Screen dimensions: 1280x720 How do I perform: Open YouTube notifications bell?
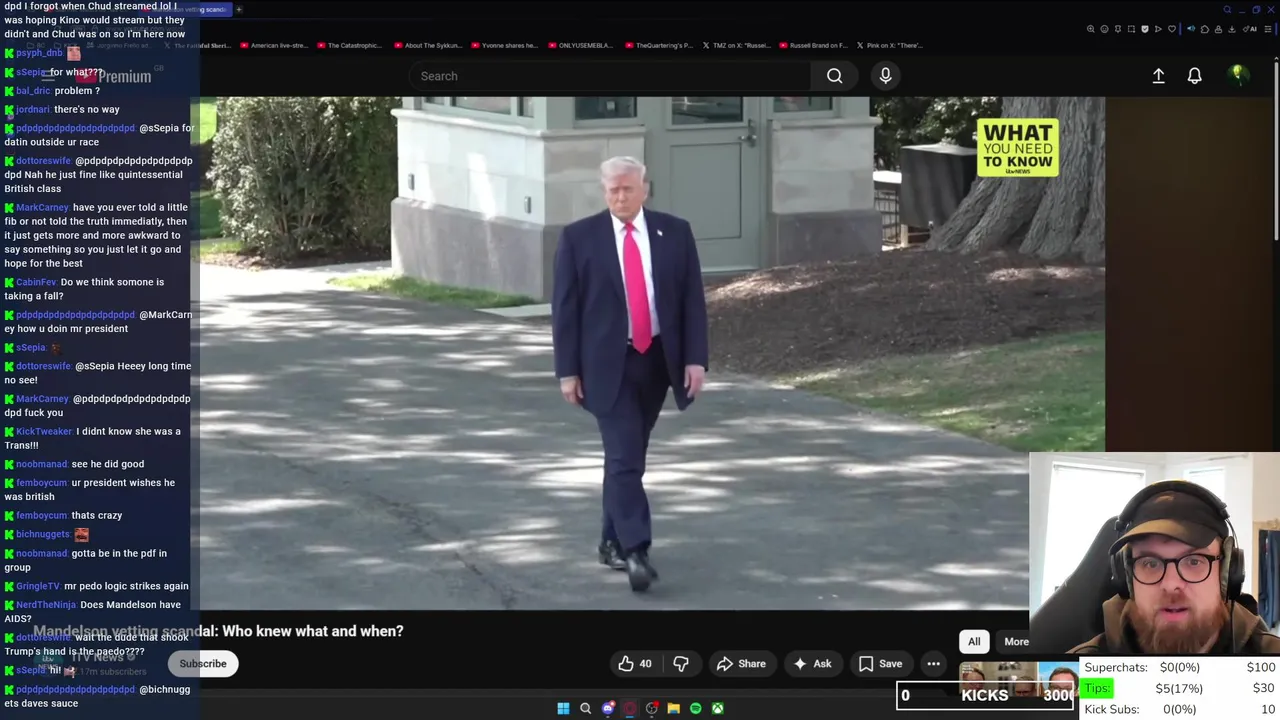1194,76
